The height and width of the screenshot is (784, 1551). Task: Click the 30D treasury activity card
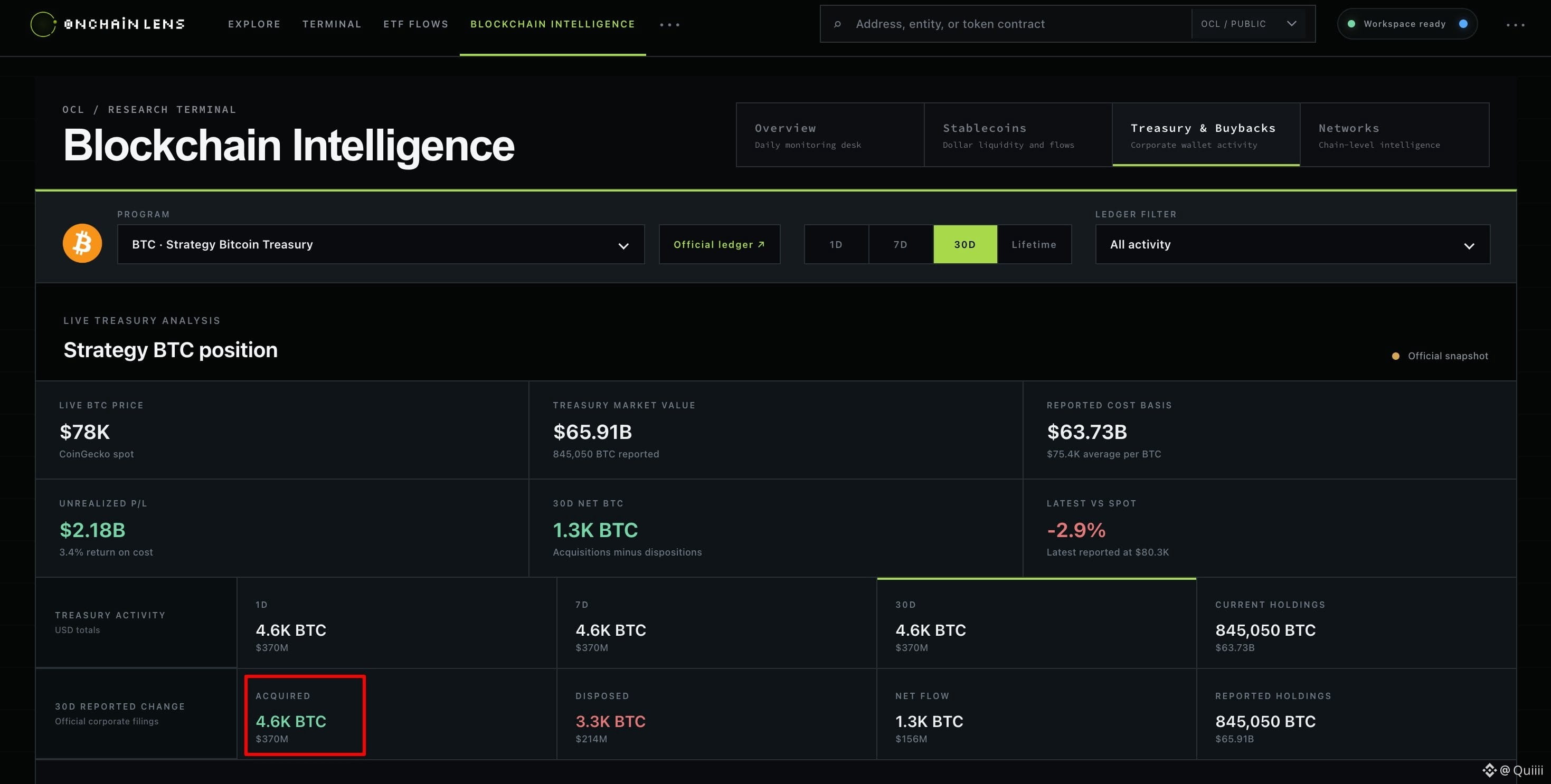[x=1036, y=623]
